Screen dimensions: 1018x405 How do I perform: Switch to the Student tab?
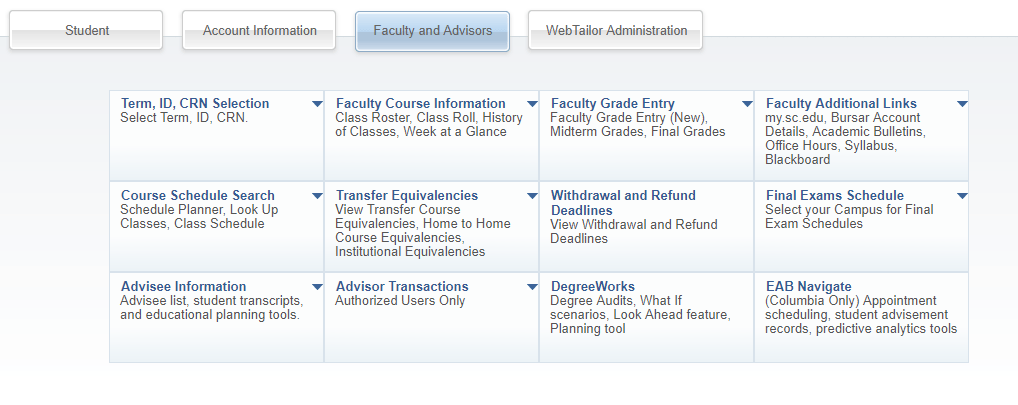click(87, 31)
